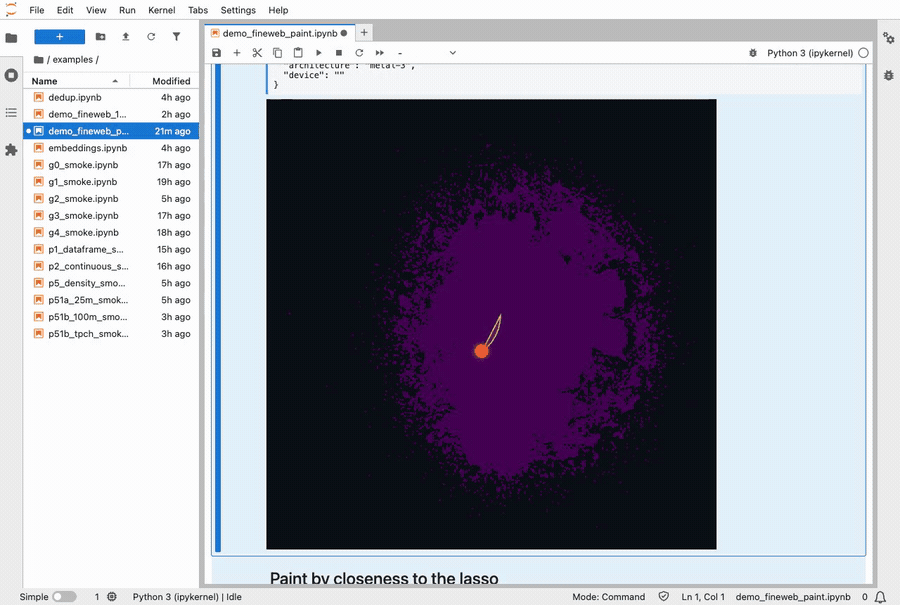Select p1_dataframe_s... notebook file

111,249
